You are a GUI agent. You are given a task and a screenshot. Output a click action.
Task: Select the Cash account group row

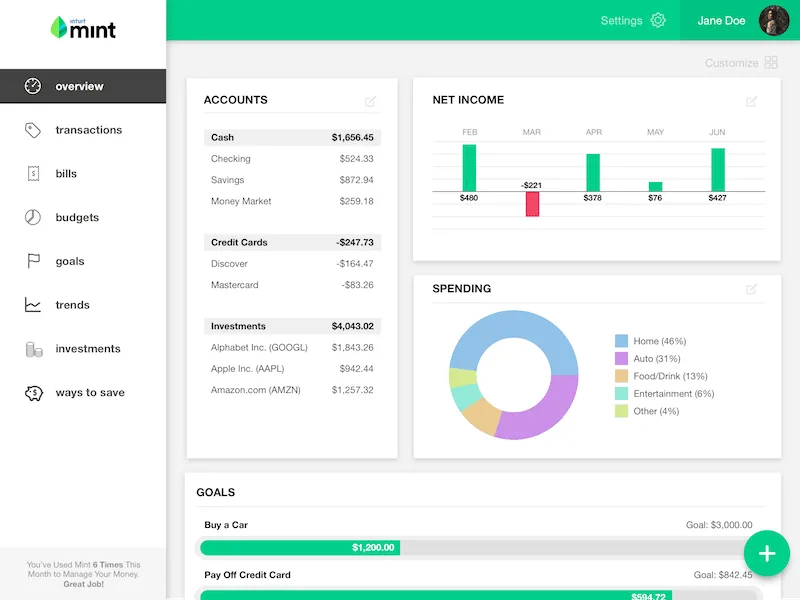pos(292,137)
